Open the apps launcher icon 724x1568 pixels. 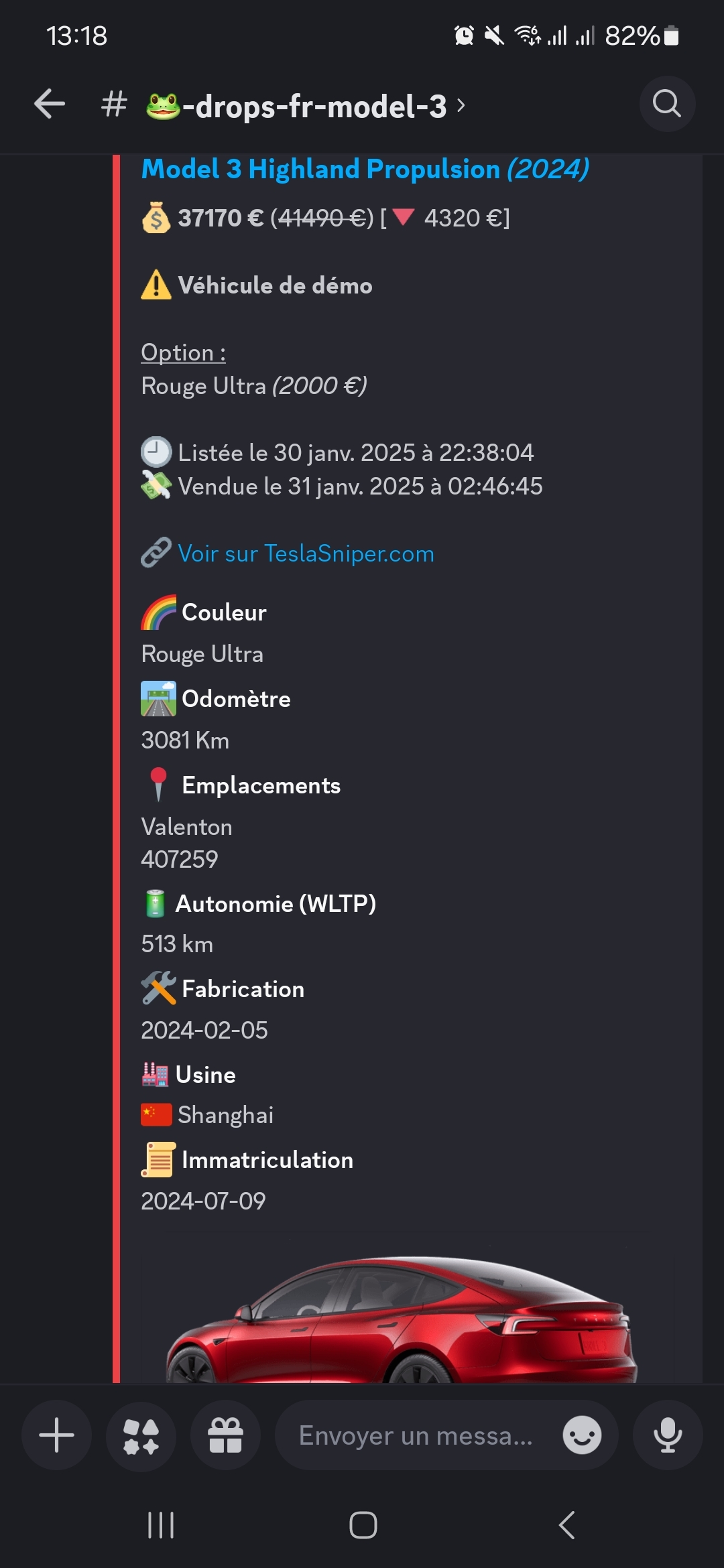141,1435
